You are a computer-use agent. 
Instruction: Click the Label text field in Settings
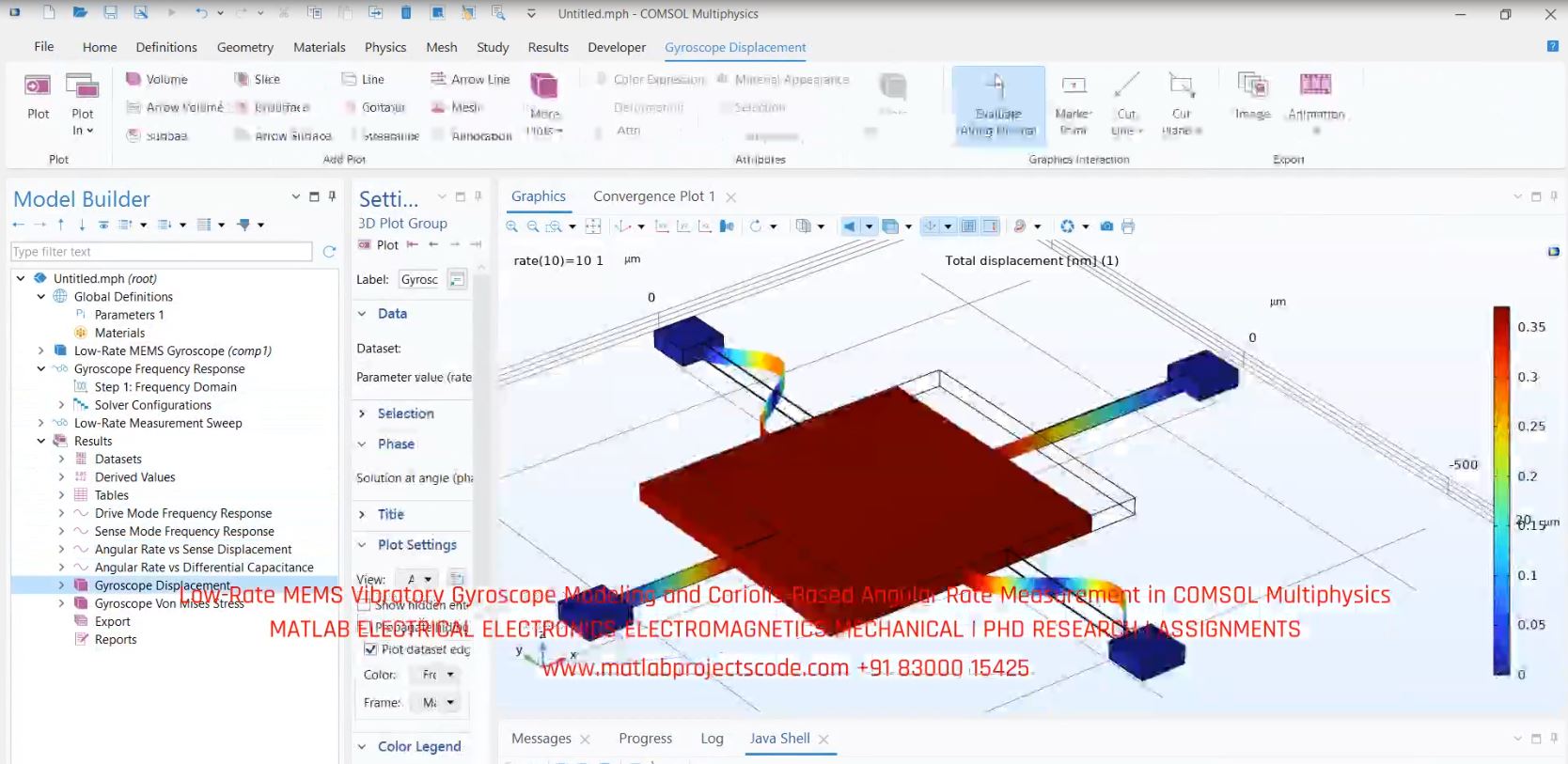pos(419,279)
